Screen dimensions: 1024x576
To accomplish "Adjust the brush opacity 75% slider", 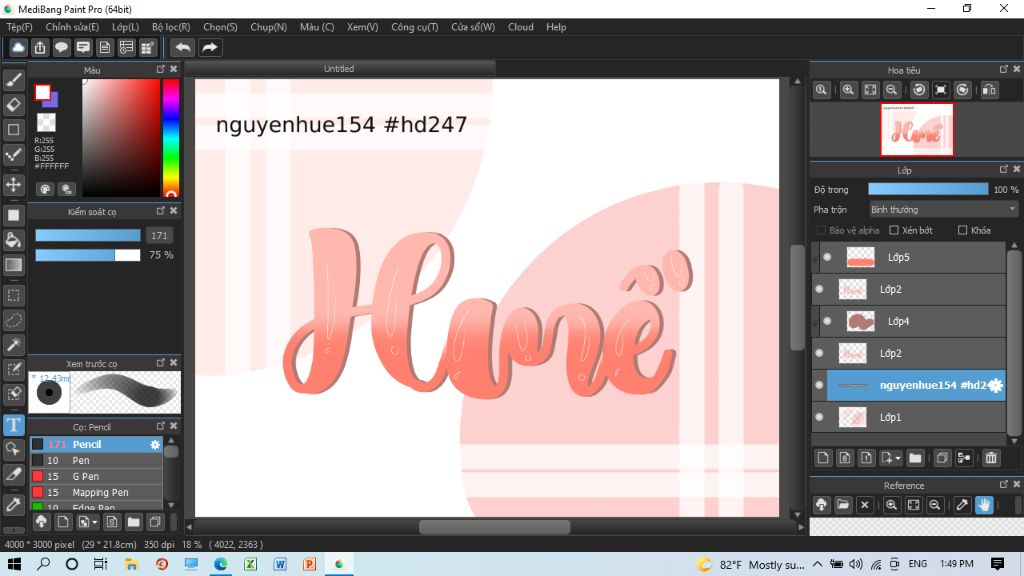I will click(88, 255).
